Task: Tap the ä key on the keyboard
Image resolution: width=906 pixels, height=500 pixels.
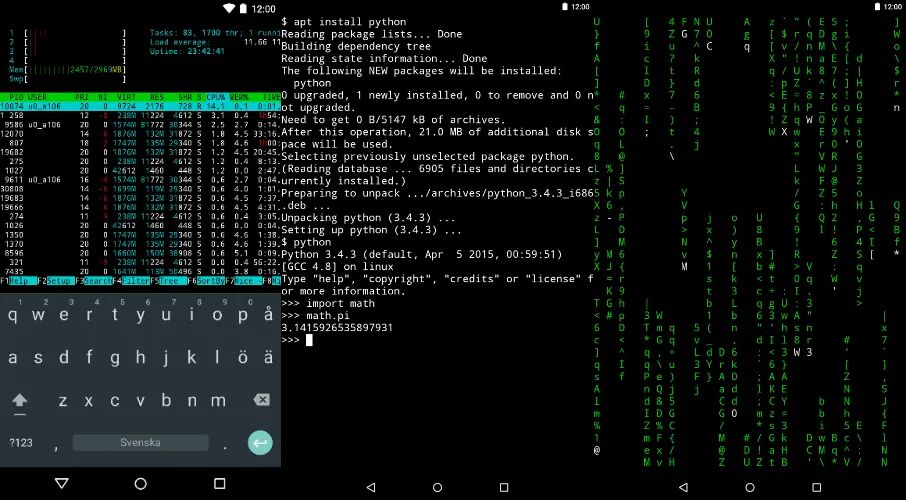Action: tap(268, 357)
